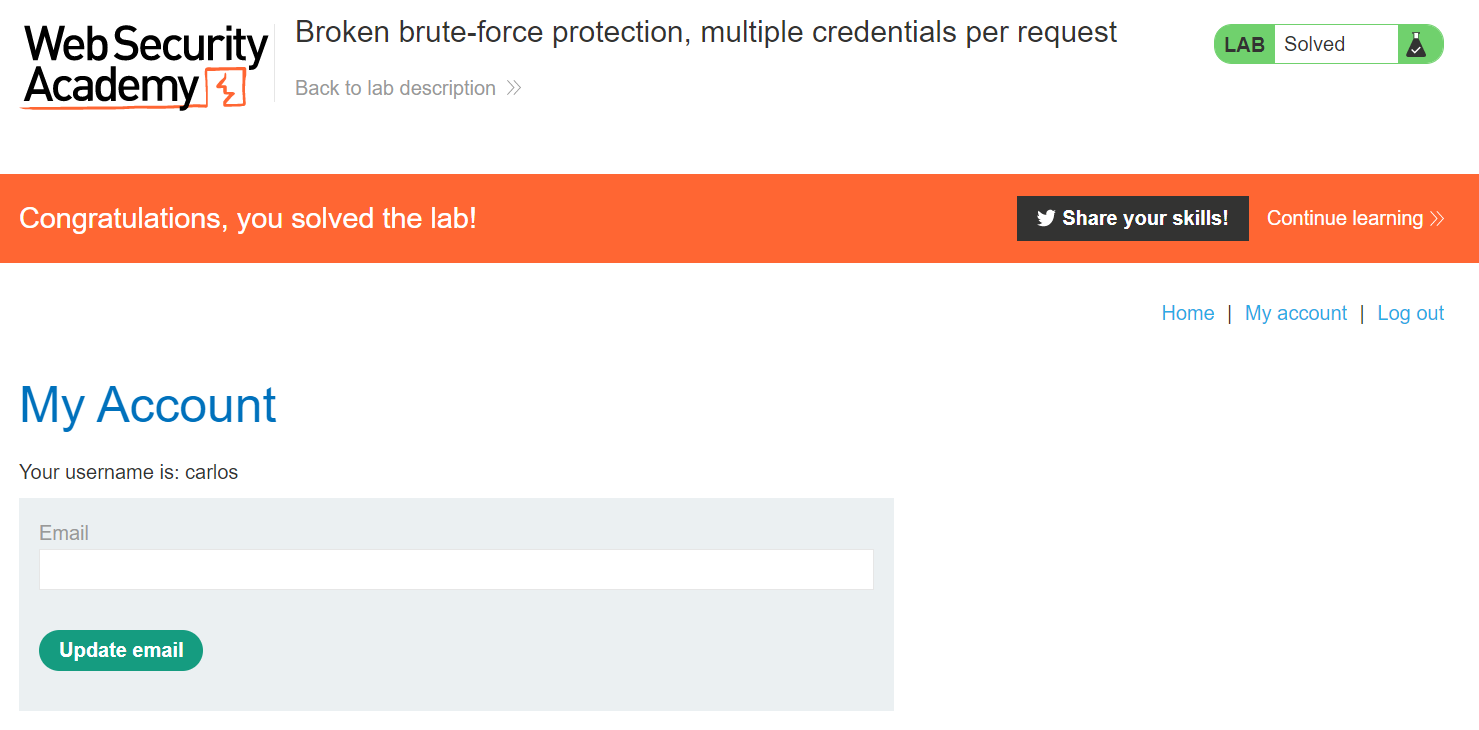Go to the Home page link

coord(1188,313)
